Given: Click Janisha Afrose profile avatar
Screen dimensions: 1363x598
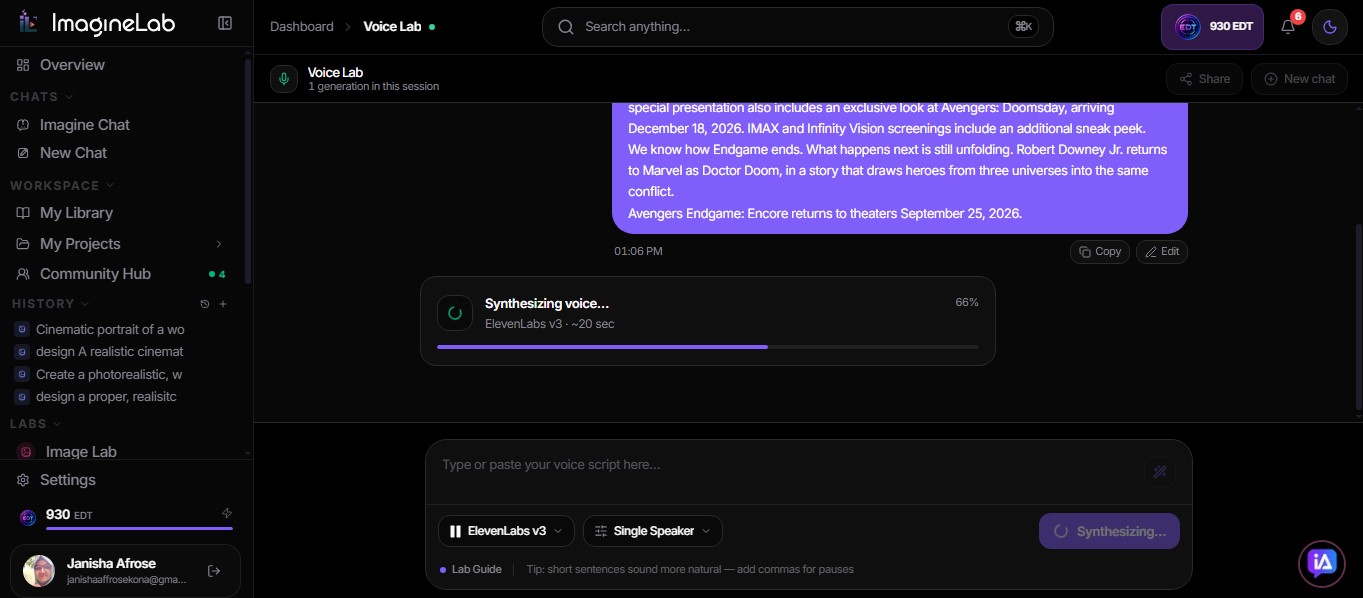Looking at the screenshot, I should pyautogui.click(x=39, y=571).
